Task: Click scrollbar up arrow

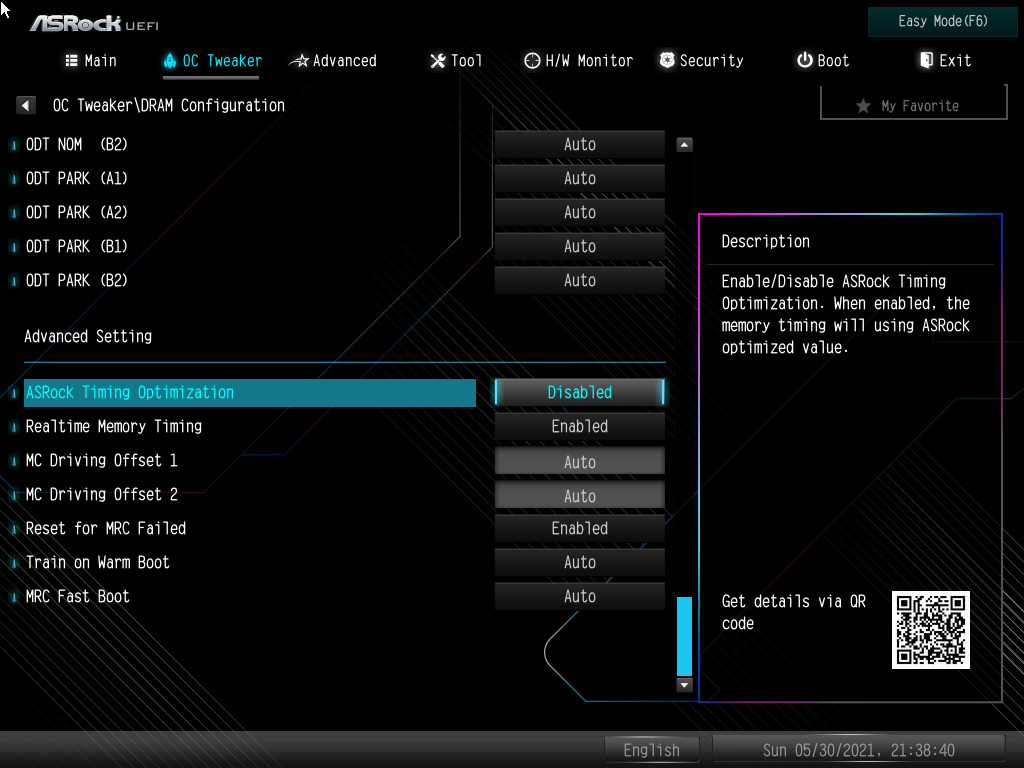Action: click(x=684, y=144)
